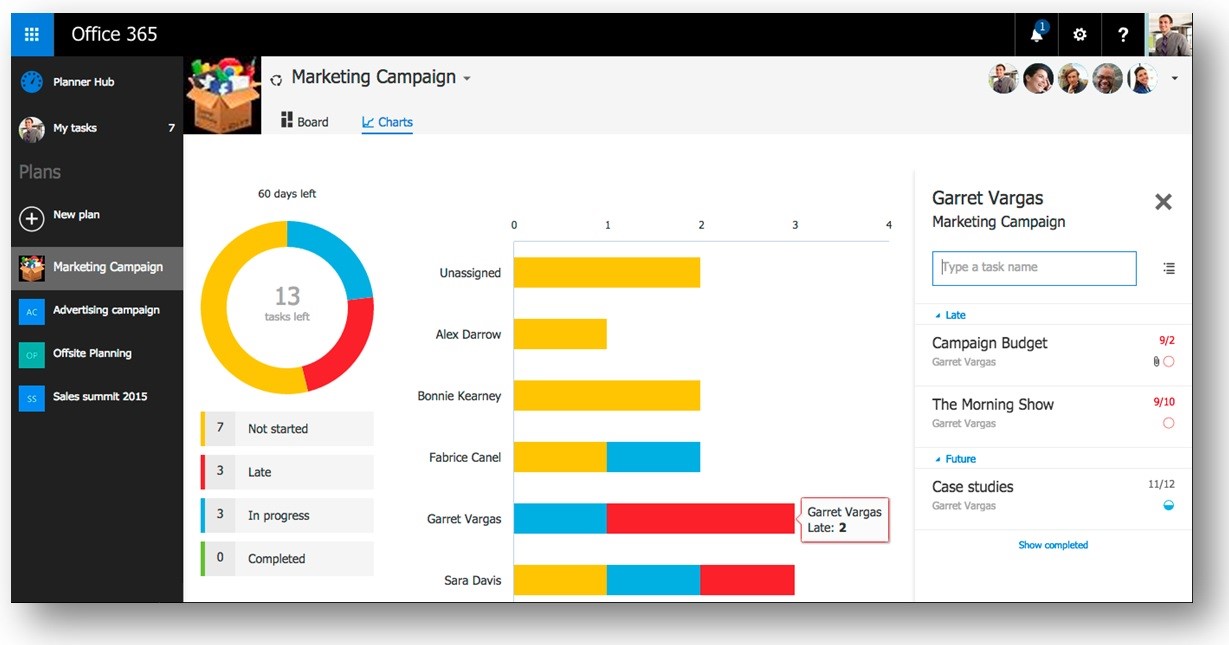Click the help question mark icon

pos(1123,35)
